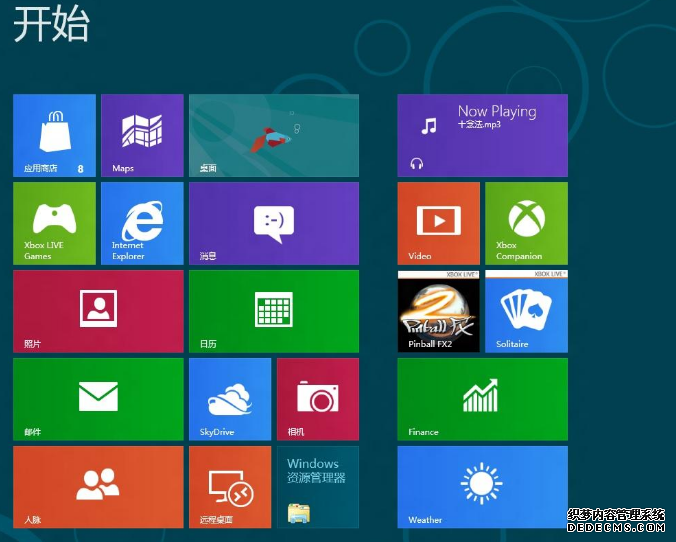The height and width of the screenshot is (542, 676).
Task: Launch the Pinball FX2 game tile
Action: point(438,311)
